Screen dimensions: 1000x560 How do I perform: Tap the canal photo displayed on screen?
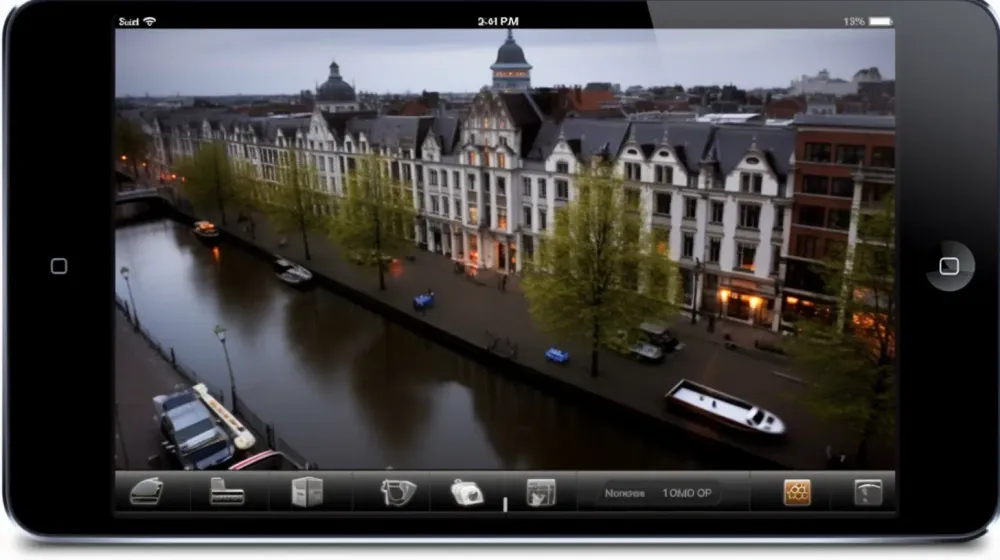click(x=504, y=249)
